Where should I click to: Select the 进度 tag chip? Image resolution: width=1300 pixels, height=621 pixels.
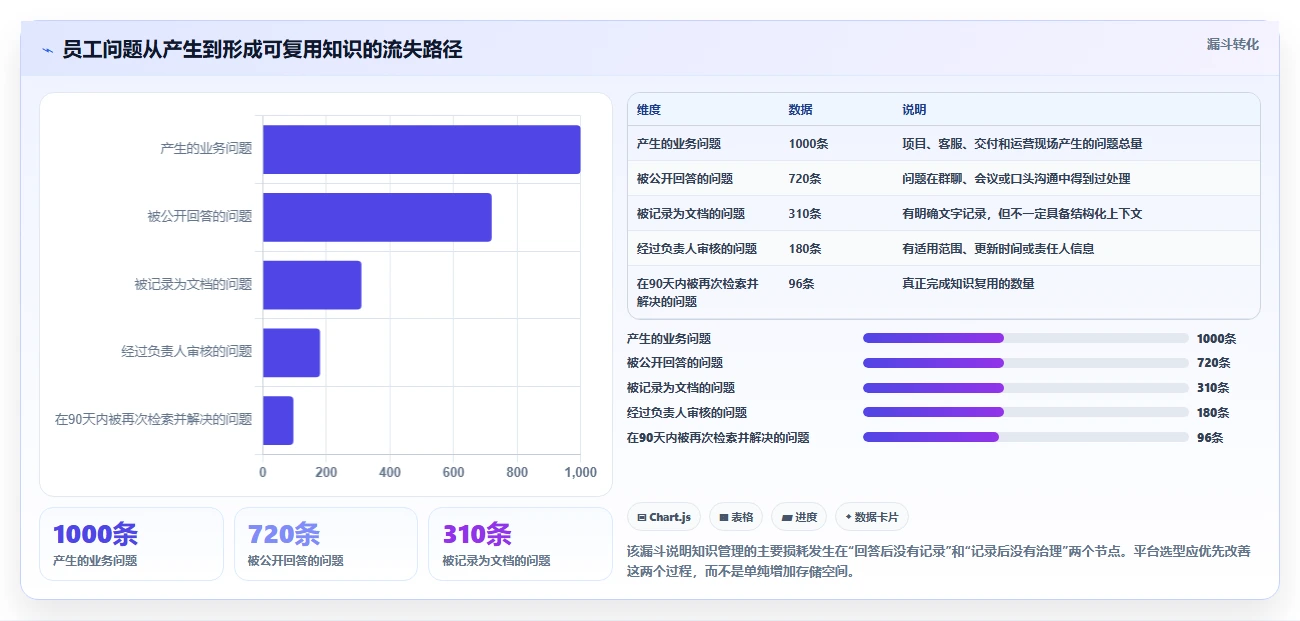pyautogui.click(x=799, y=517)
